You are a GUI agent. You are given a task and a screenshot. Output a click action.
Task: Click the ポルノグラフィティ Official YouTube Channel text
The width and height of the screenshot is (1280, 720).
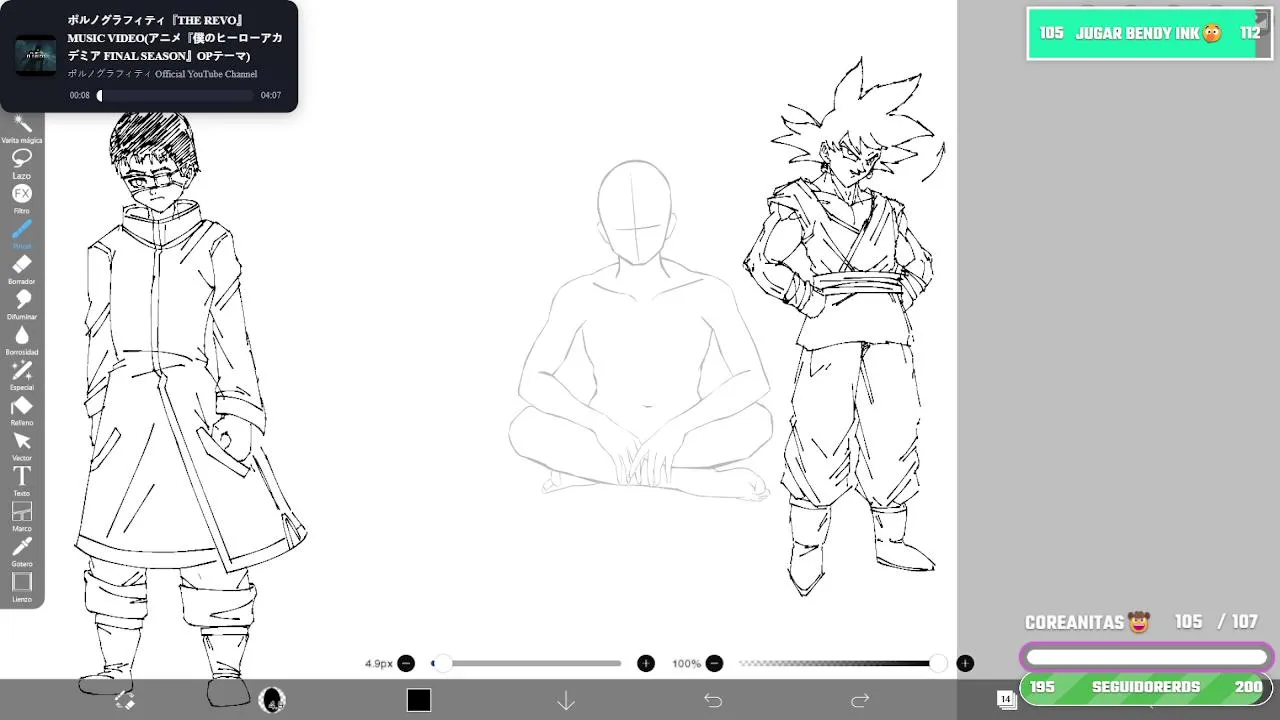pos(162,74)
